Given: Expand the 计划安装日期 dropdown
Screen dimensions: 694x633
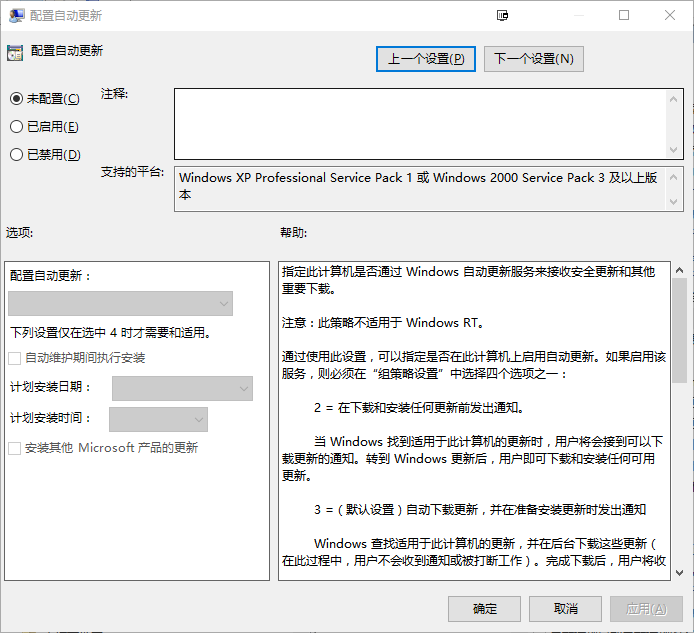Looking at the screenshot, I should 182,388.
